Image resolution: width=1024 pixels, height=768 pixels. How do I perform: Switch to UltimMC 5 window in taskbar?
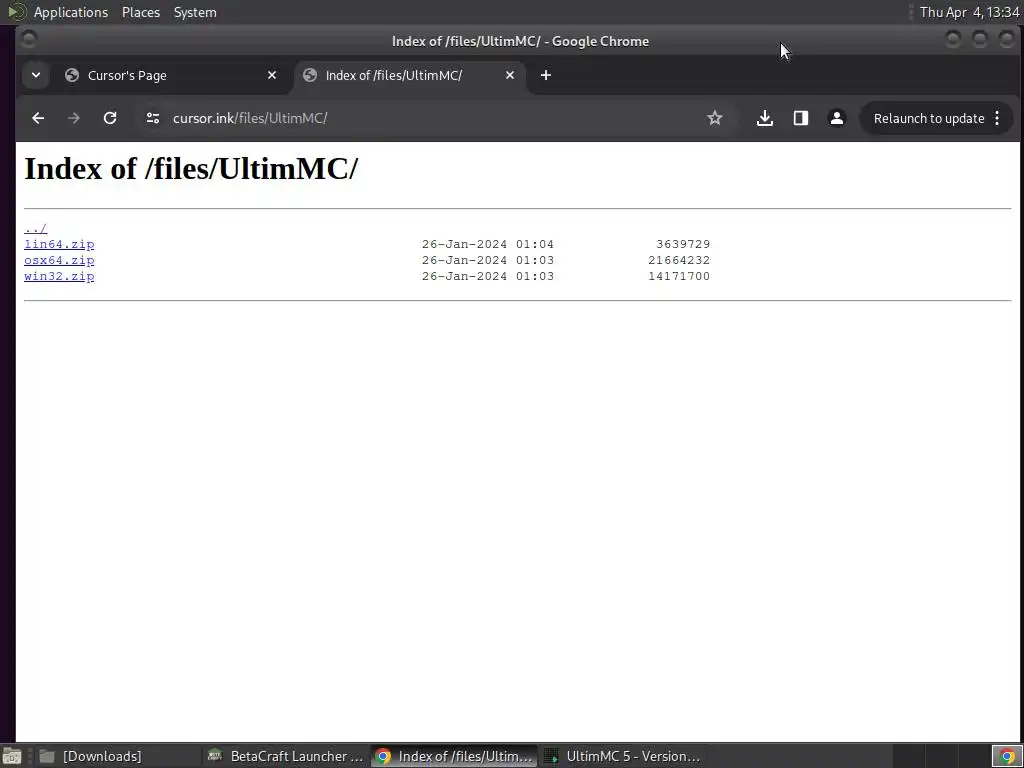[622, 756]
